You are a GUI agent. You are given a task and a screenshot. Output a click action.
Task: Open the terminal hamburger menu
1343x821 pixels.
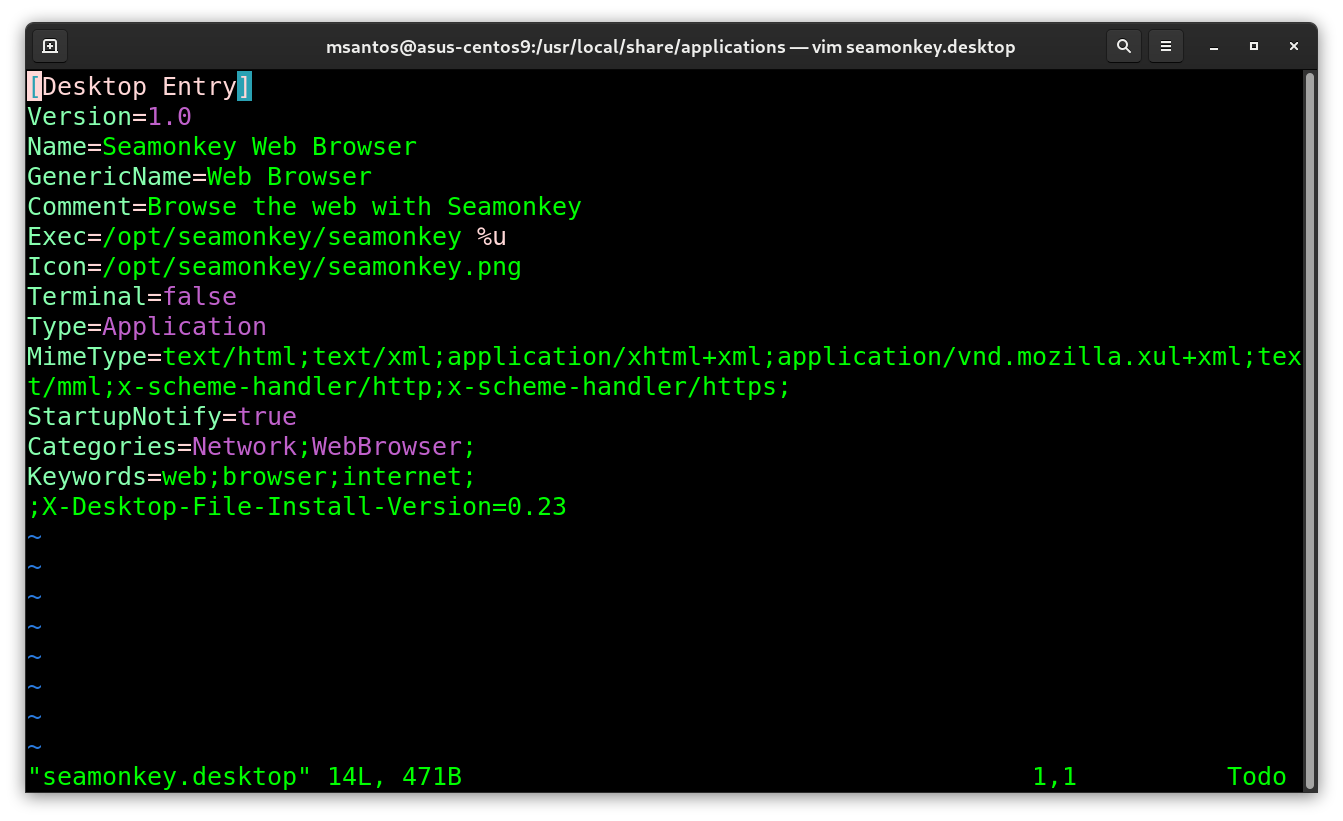pos(1165,46)
